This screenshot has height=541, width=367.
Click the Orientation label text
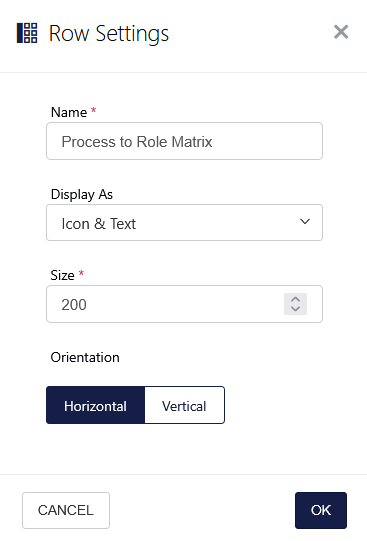(x=85, y=357)
